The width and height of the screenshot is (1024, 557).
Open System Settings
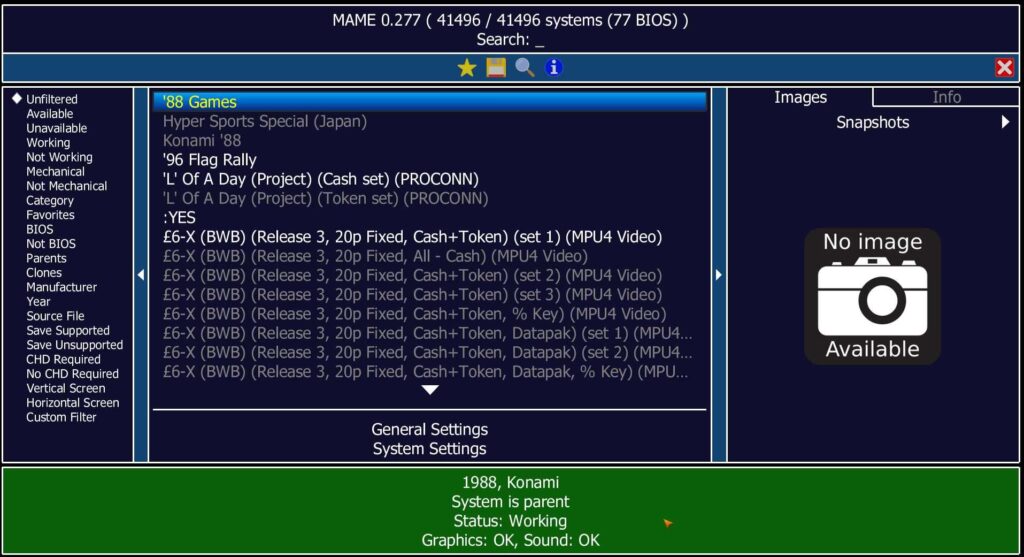coord(430,449)
